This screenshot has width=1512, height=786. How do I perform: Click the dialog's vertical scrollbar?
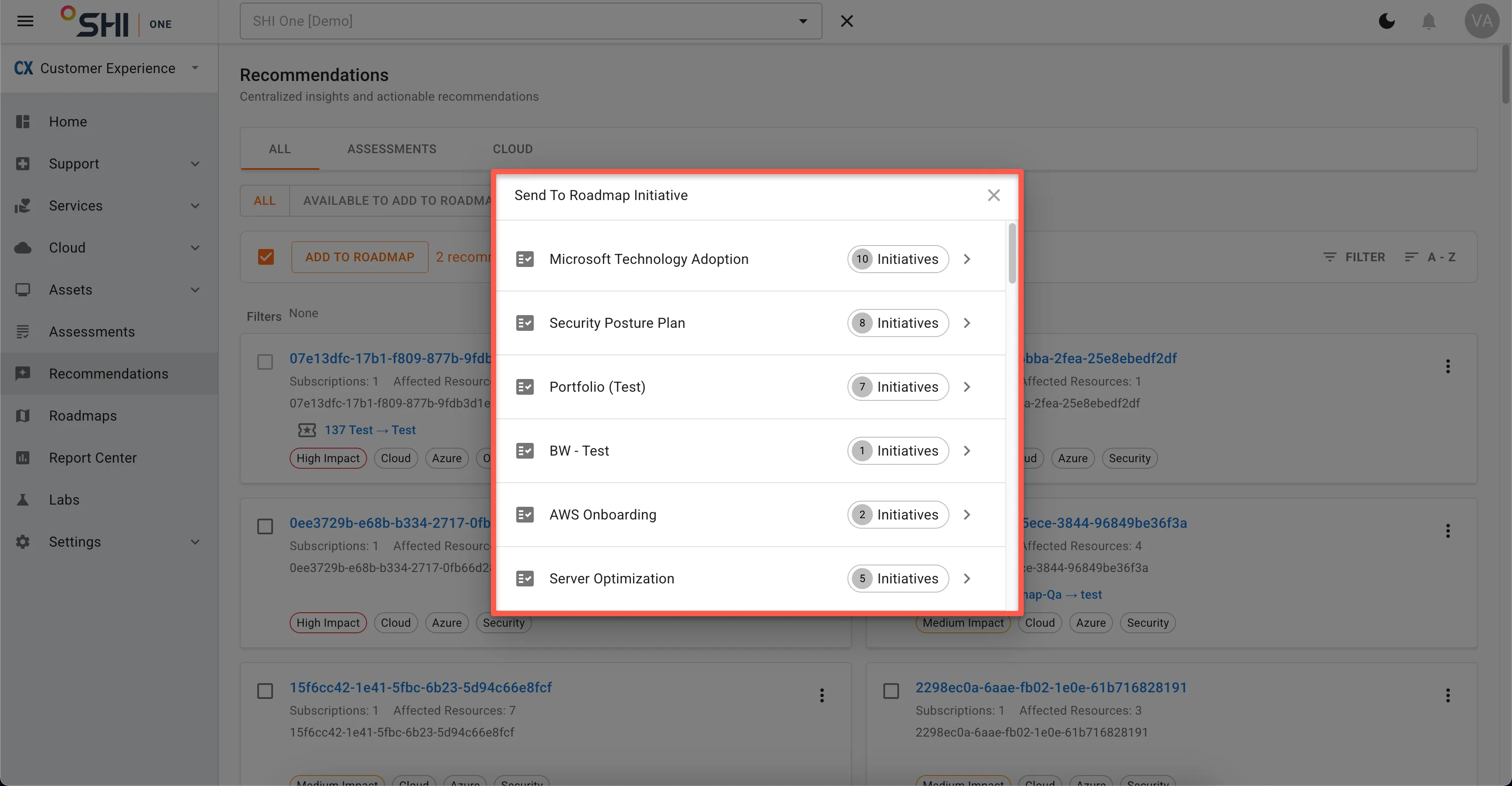1012,253
